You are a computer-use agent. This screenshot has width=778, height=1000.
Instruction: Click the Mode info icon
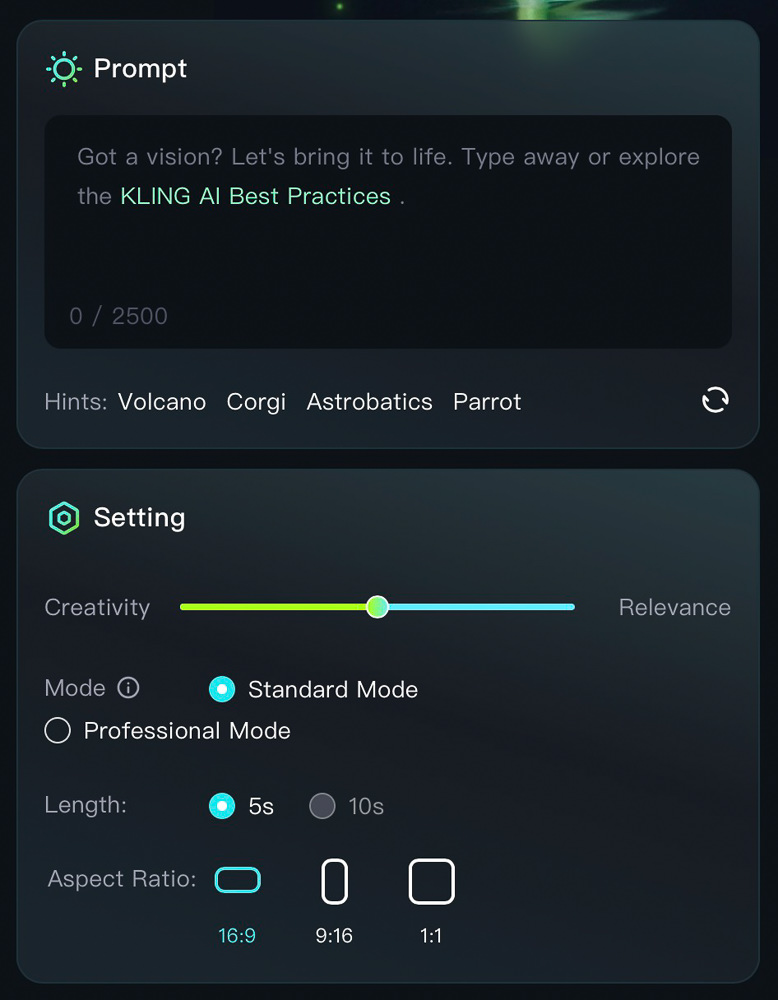(x=128, y=688)
